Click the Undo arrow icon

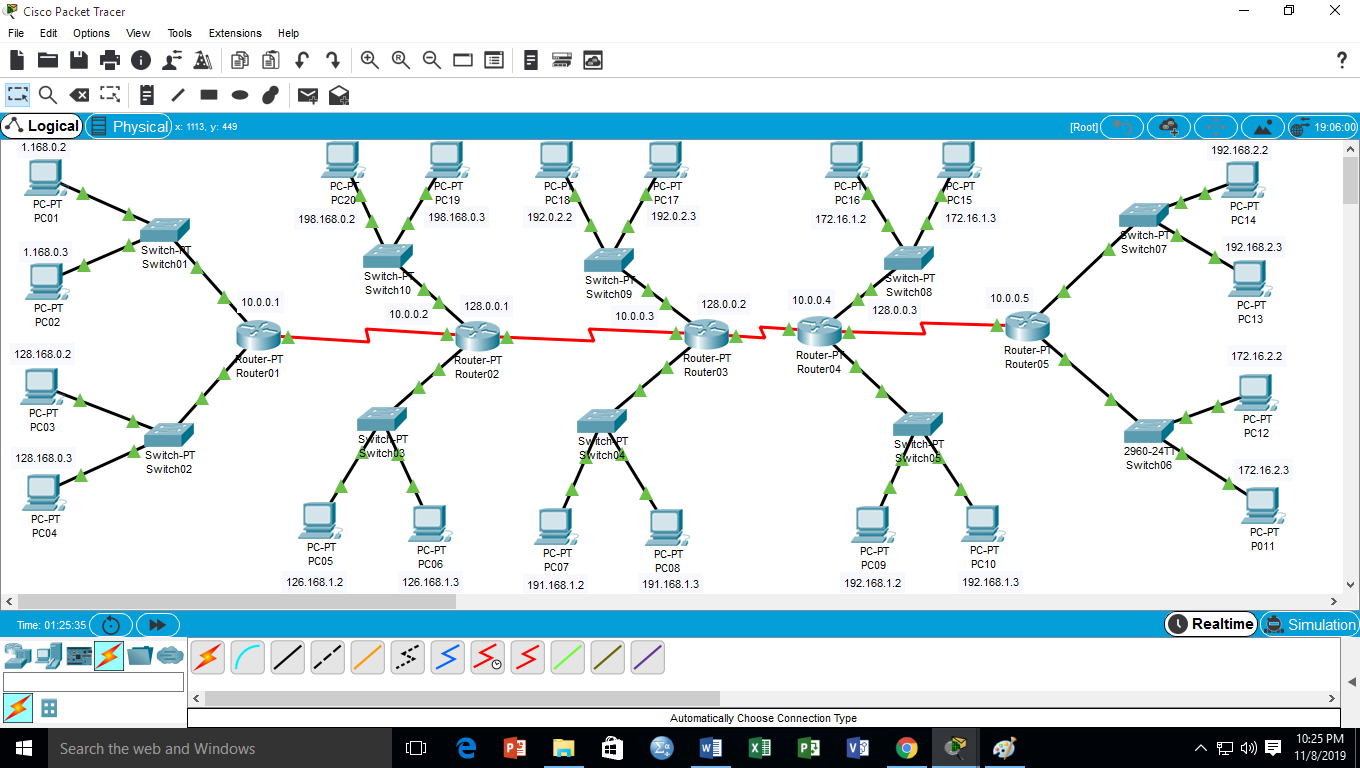(x=302, y=61)
